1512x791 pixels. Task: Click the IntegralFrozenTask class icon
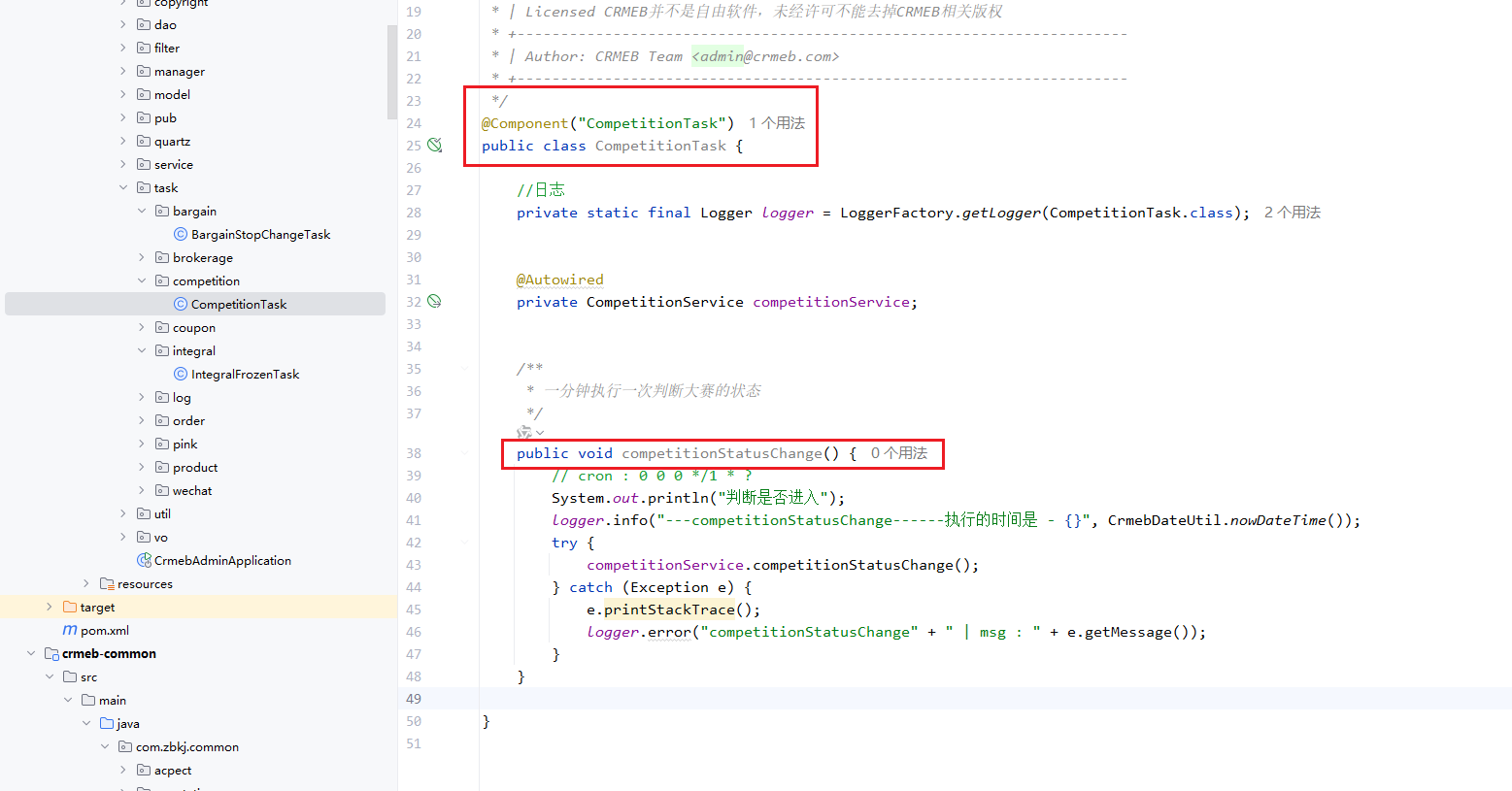[x=180, y=374]
